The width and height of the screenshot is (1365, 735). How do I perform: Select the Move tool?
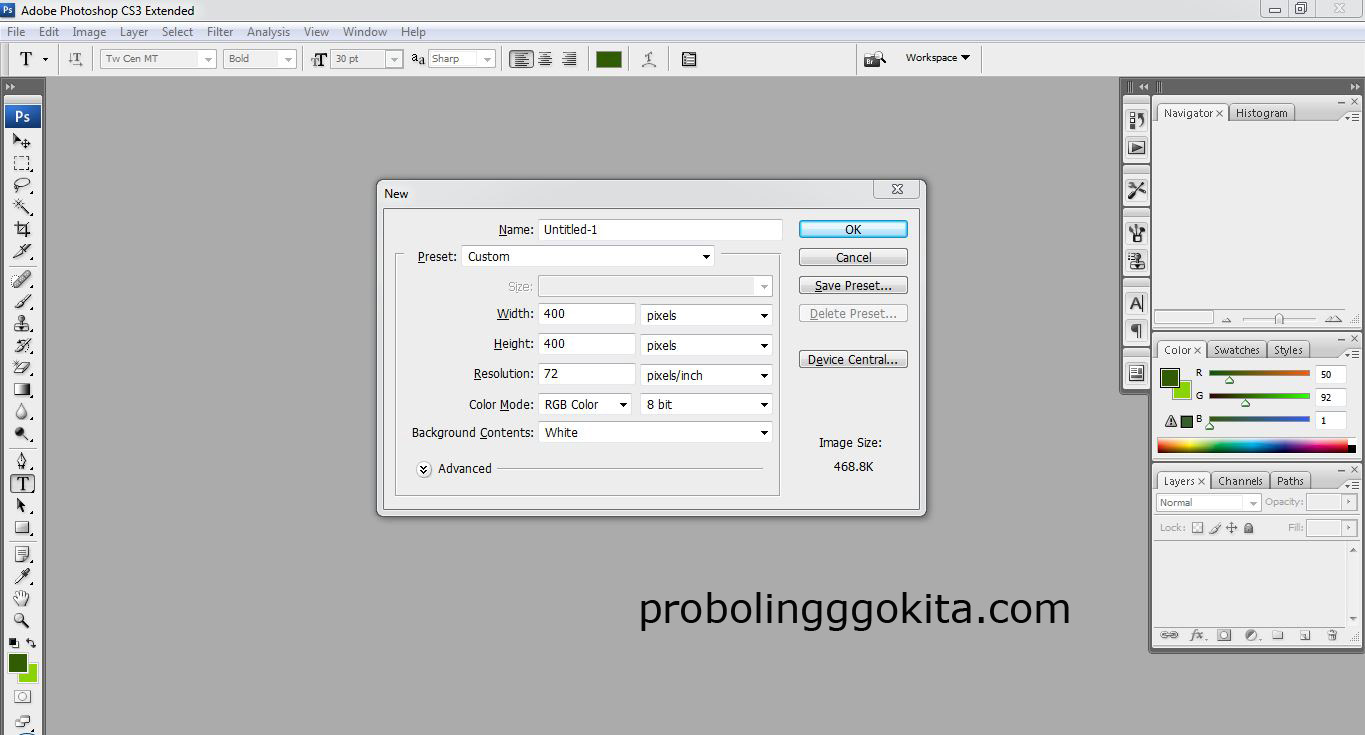pyautogui.click(x=22, y=141)
